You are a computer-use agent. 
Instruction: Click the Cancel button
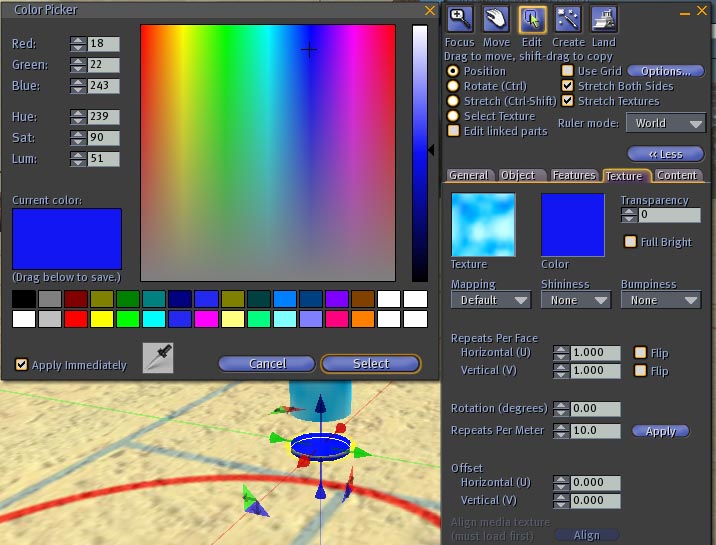pyautogui.click(x=267, y=364)
